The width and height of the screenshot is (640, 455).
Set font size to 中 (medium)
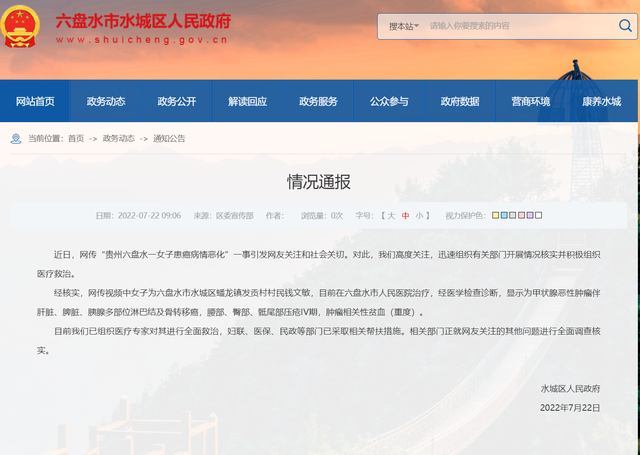tap(406, 215)
